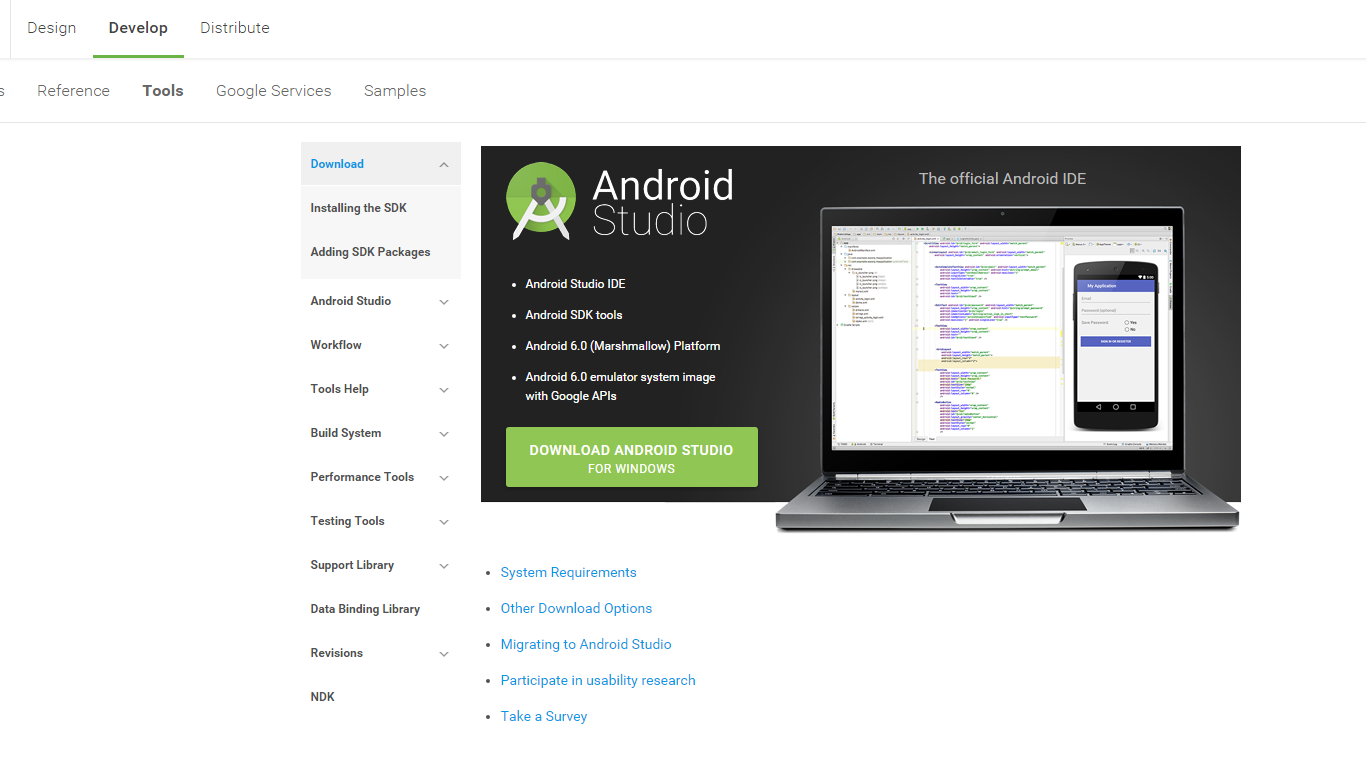1366x757 pixels.
Task: Click the Testing Tools sidebar label
Action: pos(347,521)
